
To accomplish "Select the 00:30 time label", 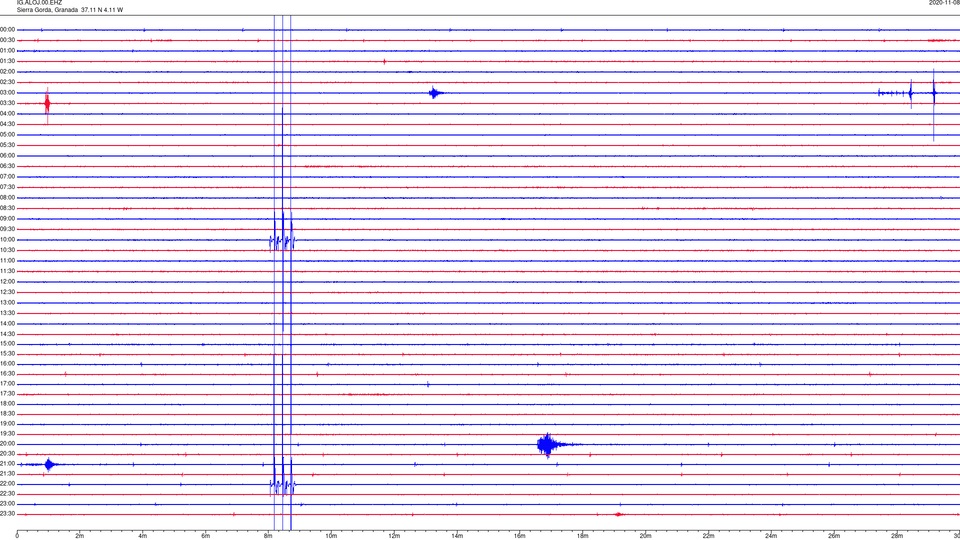I will click(7, 40).
